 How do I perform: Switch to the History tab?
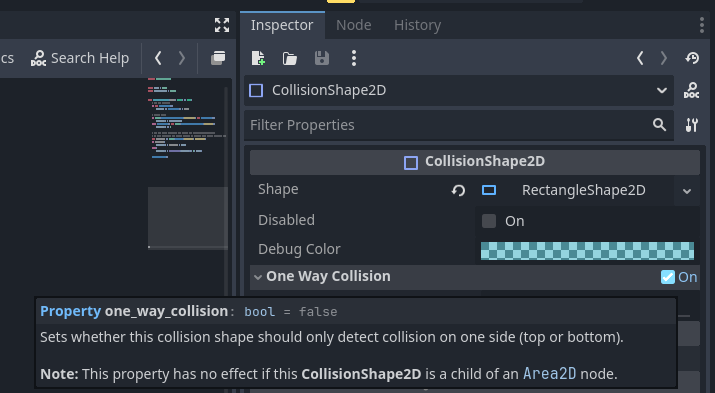[417, 25]
